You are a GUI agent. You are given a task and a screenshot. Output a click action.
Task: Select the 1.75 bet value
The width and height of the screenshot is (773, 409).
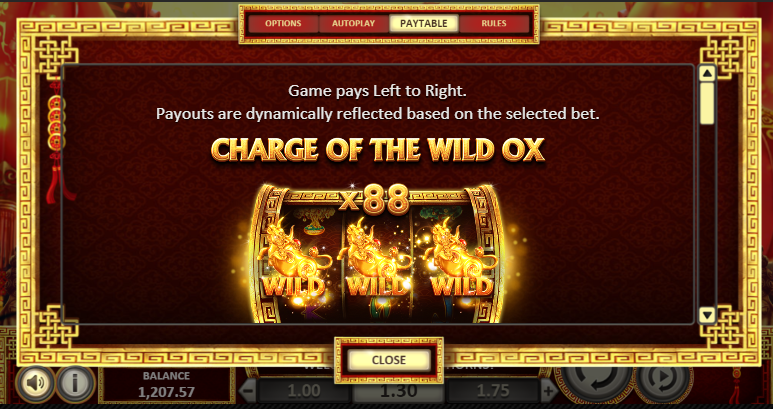pyautogui.click(x=493, y=391)
